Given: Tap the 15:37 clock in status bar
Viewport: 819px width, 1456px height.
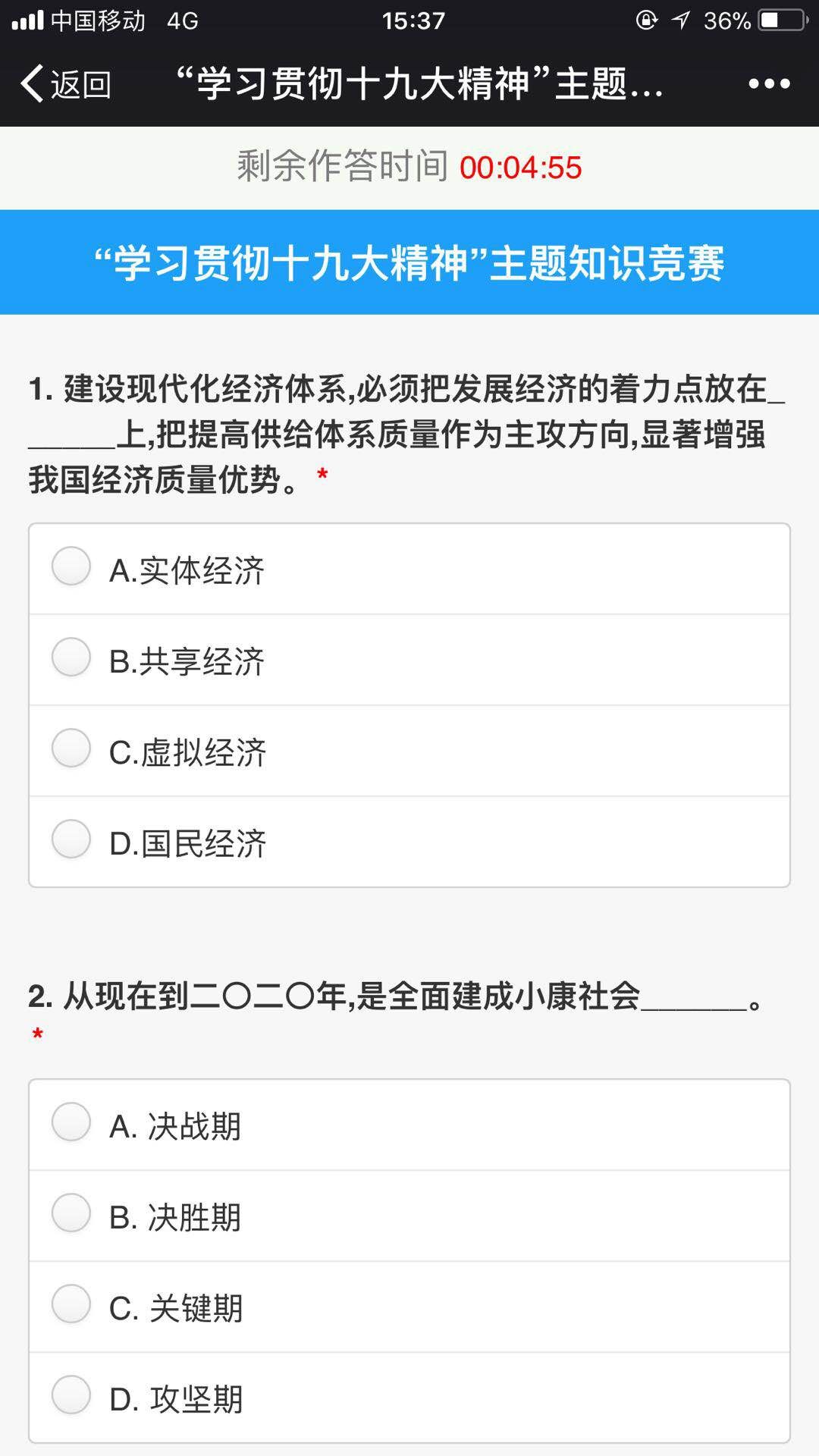Looking at the screenshot, I should [x=413, y=20].
